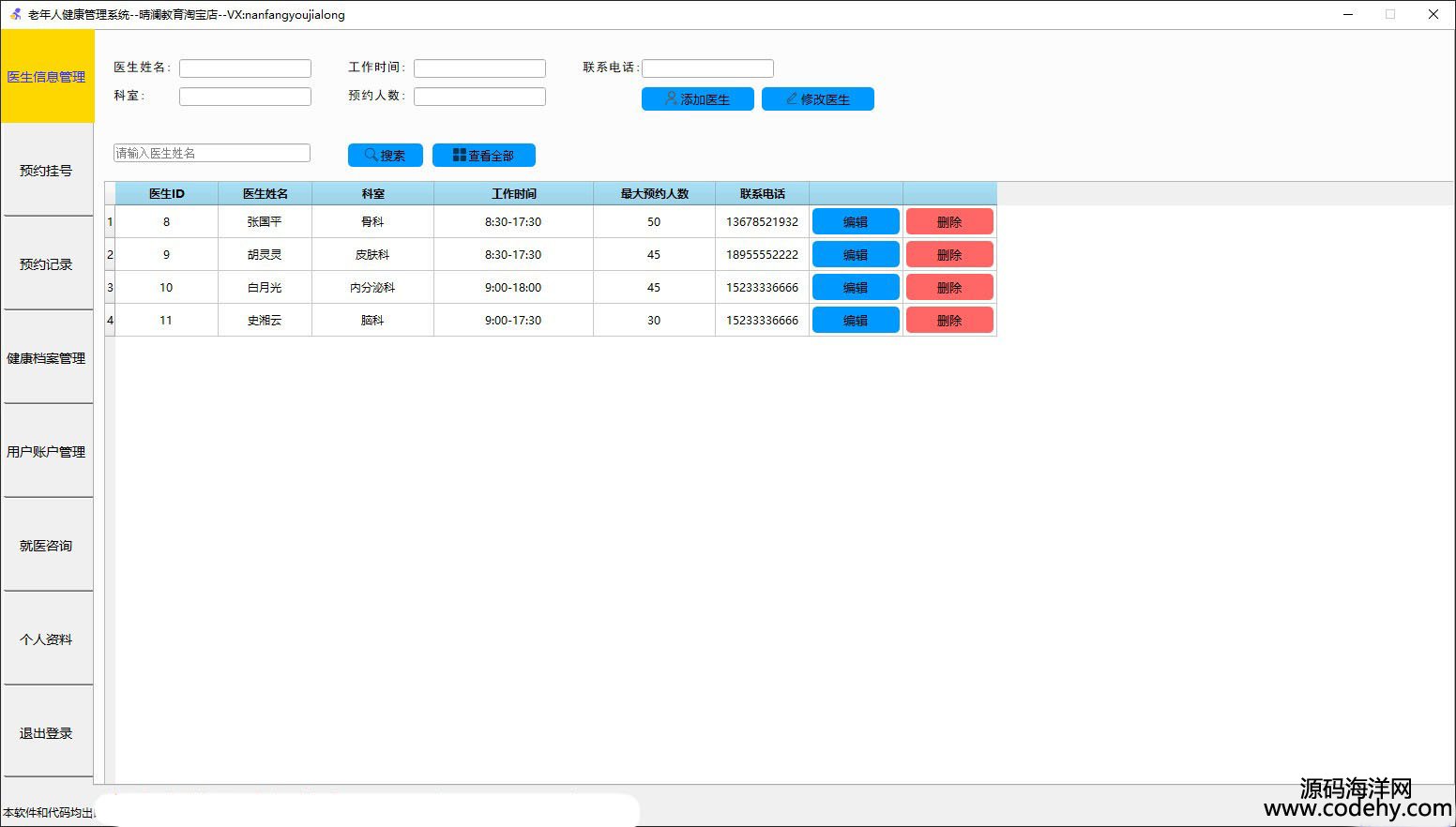Edit doctor 张国平's row
1456x827 pixels.
tap(855, 222)
